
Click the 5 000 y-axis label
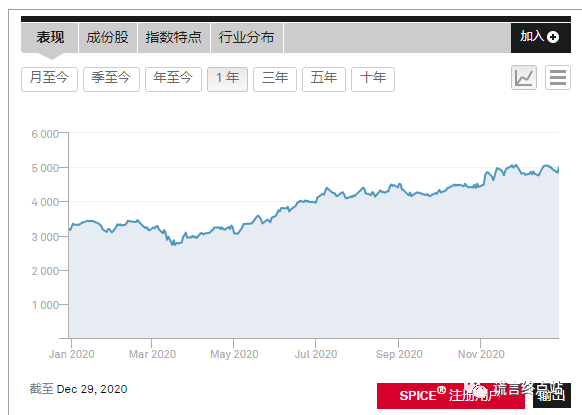pos(45,168)
